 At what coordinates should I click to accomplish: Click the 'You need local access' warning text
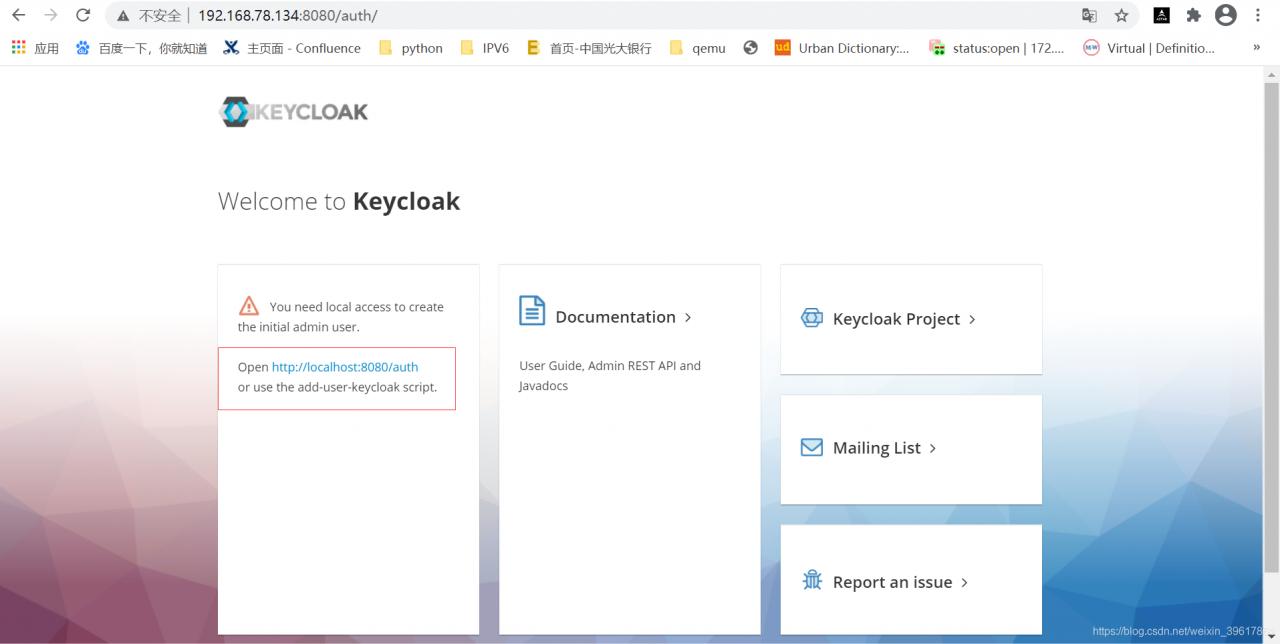(x=341, y=317)
